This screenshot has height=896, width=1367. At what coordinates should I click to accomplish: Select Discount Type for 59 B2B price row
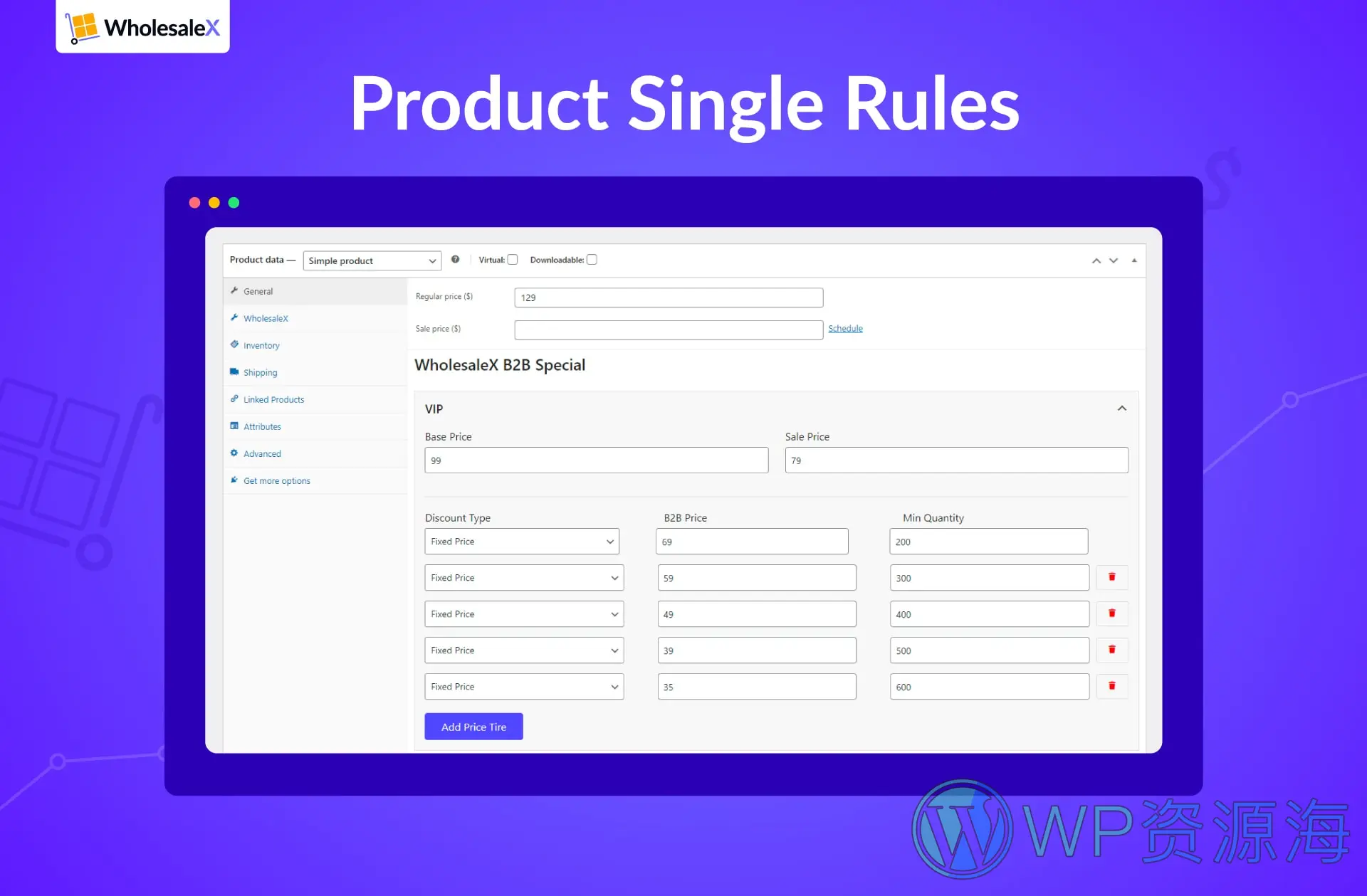522,577
